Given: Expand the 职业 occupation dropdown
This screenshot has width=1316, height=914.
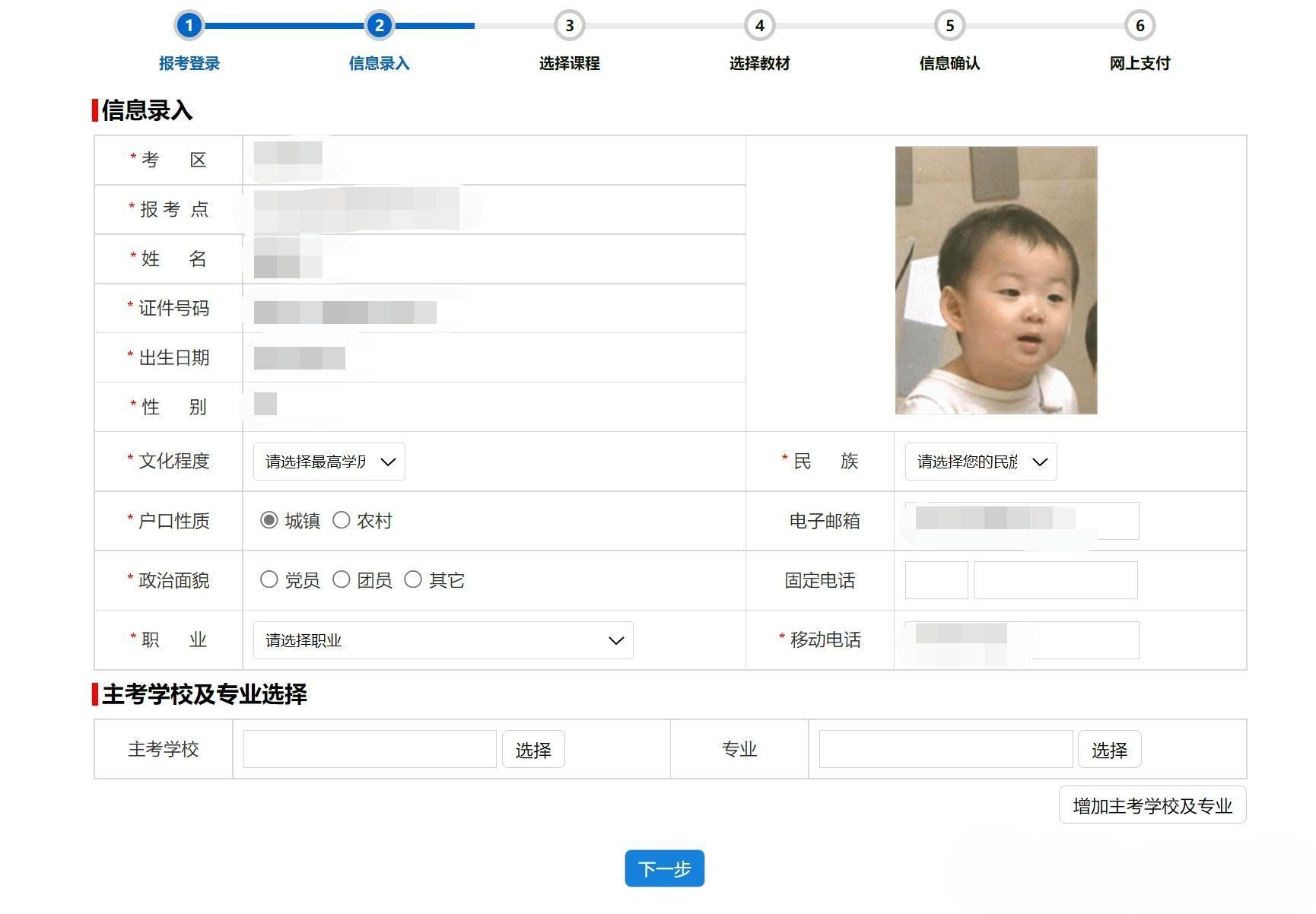Looking at the screenshot, I should (x=443, y=640).
